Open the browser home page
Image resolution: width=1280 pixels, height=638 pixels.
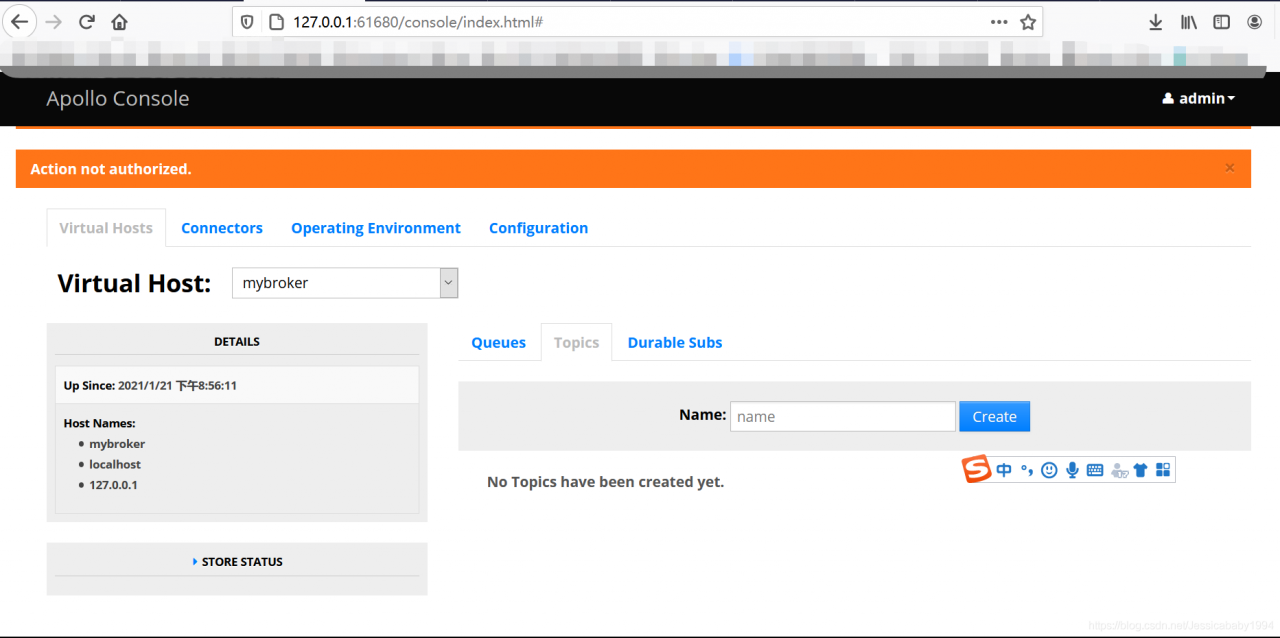(120, 22)
